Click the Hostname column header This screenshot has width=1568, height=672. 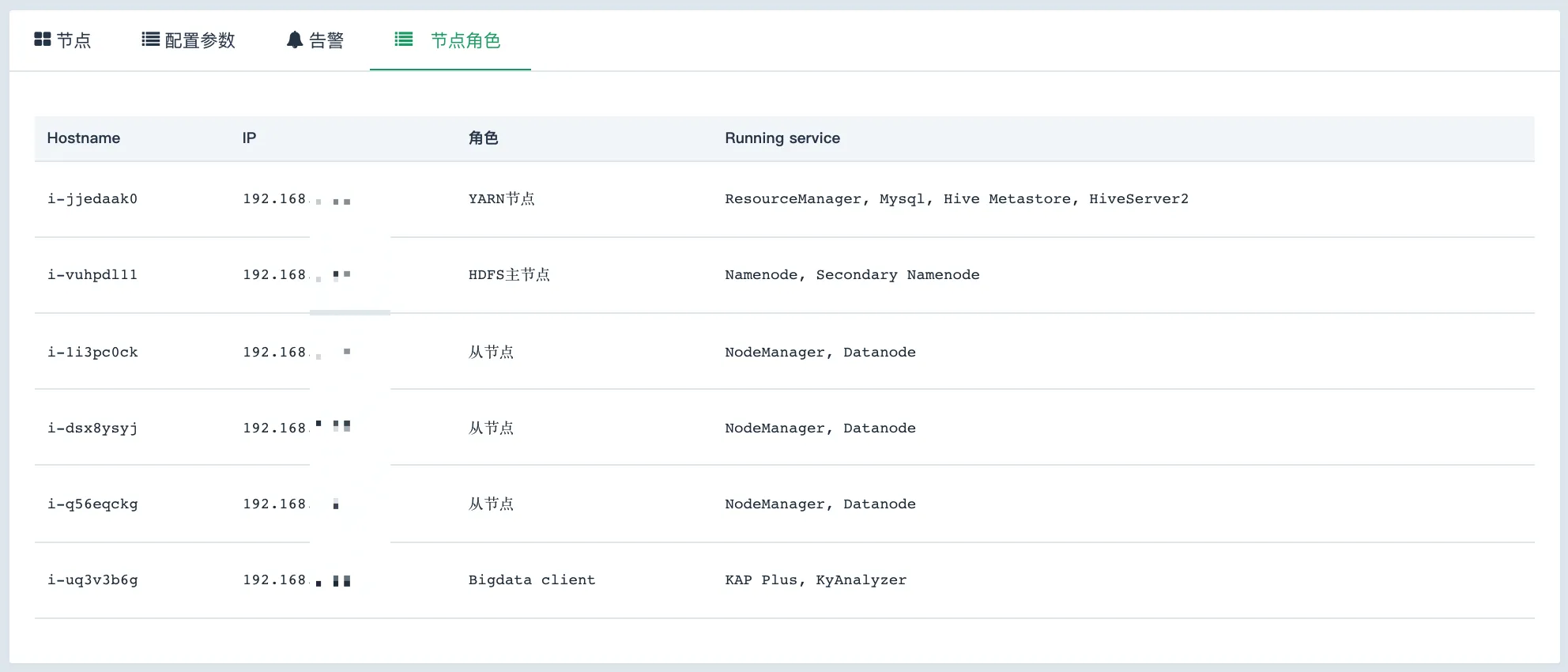coord(84,138)
